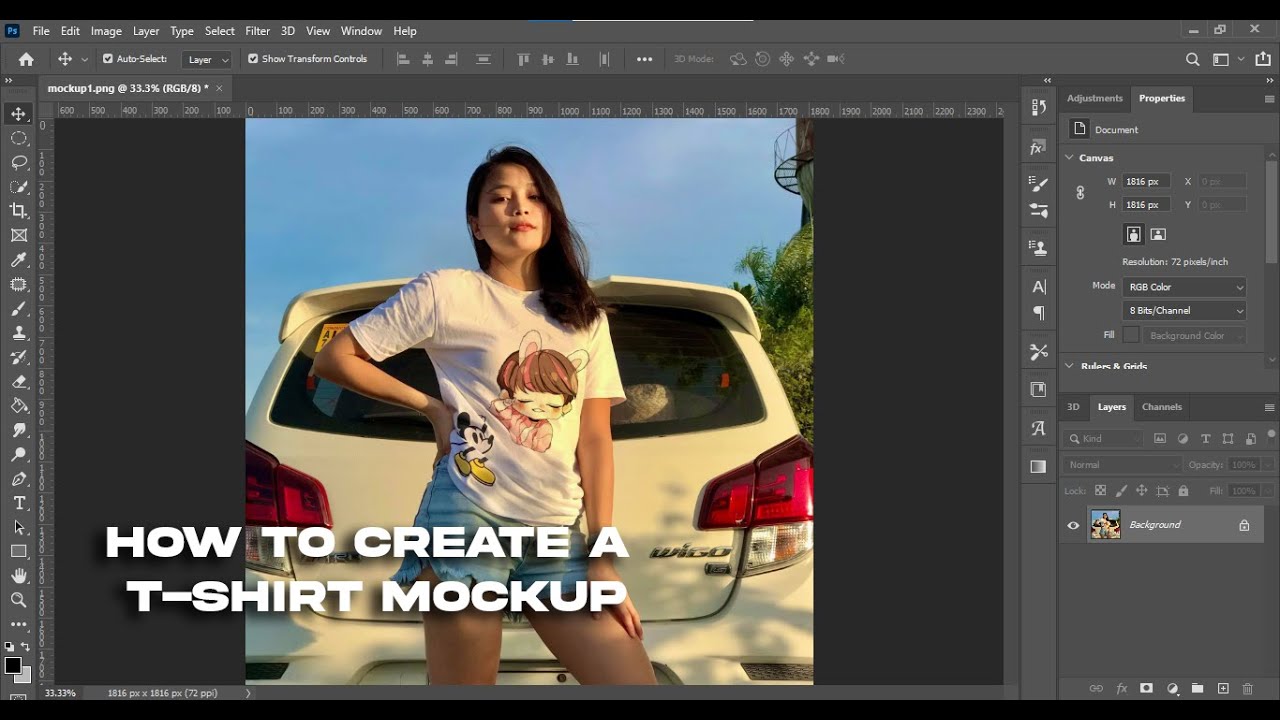The height and width of the screenshot is (720, 1280).
Task: Select the Rectangle shape tool
Action: (19, 551)
